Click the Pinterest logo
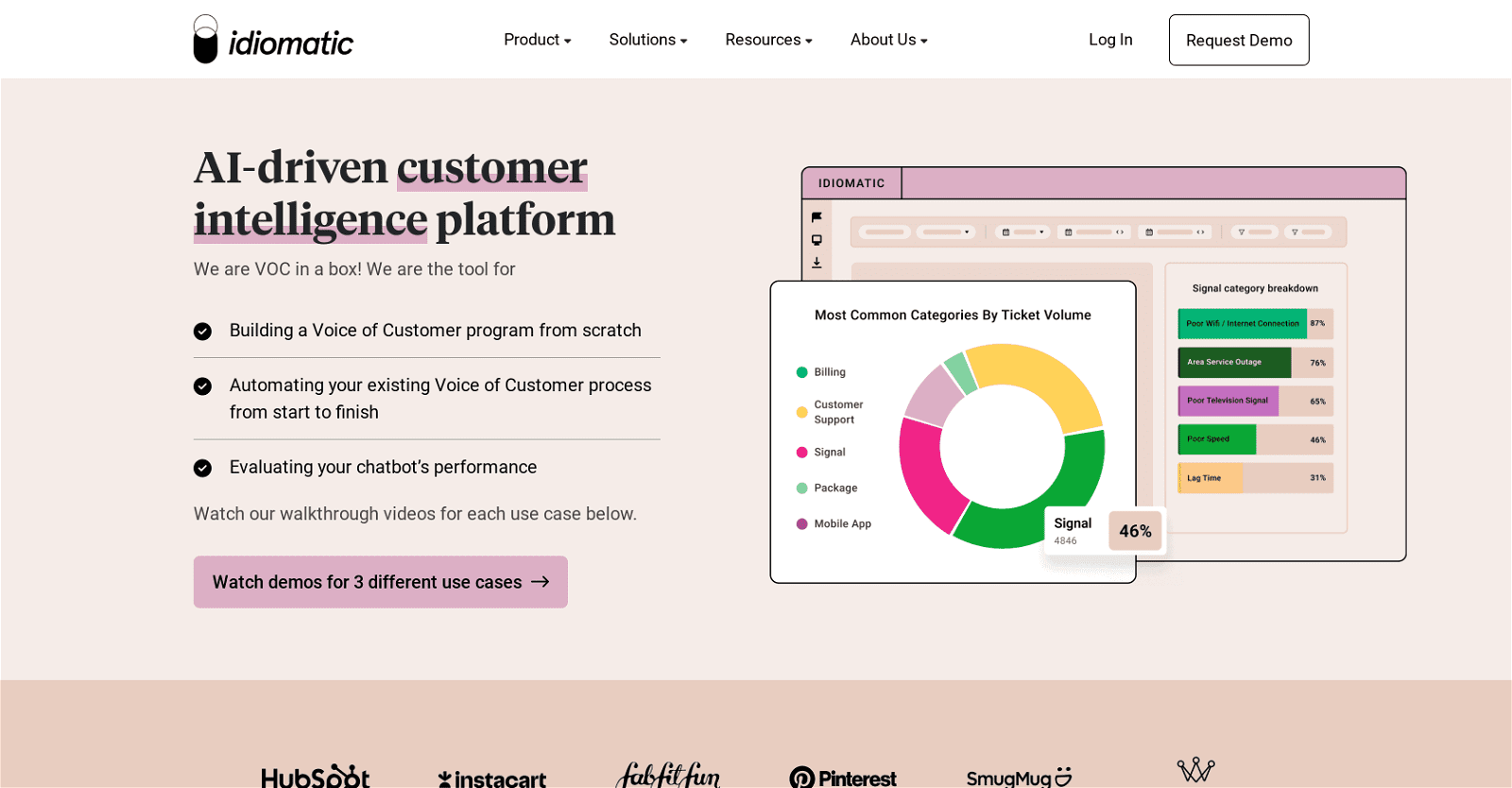Screen dimensions: 1512x788 click(843, 778)
